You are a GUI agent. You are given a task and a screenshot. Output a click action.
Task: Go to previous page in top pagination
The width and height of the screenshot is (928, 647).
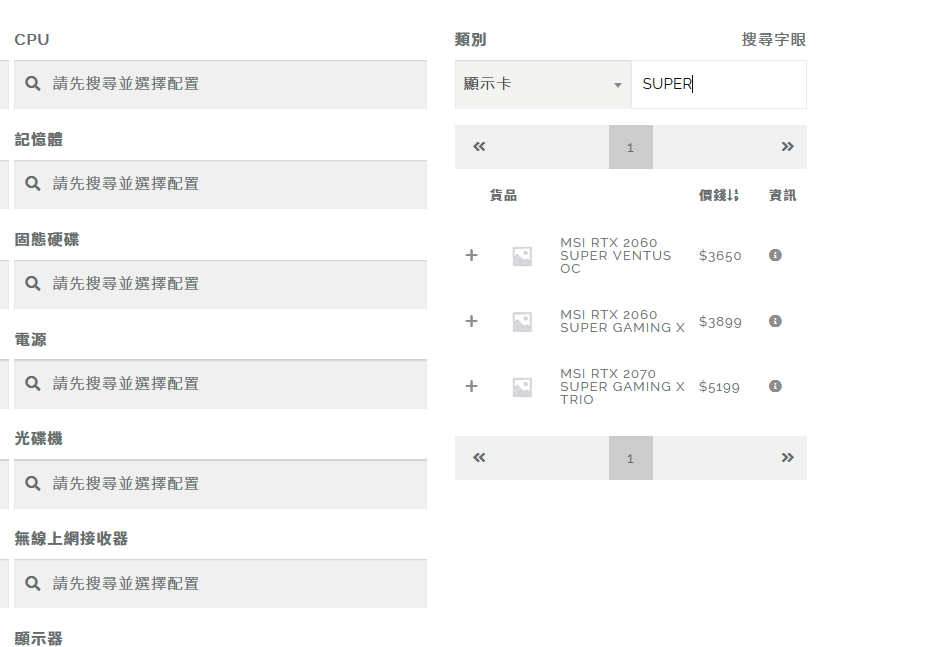[479, 147]
